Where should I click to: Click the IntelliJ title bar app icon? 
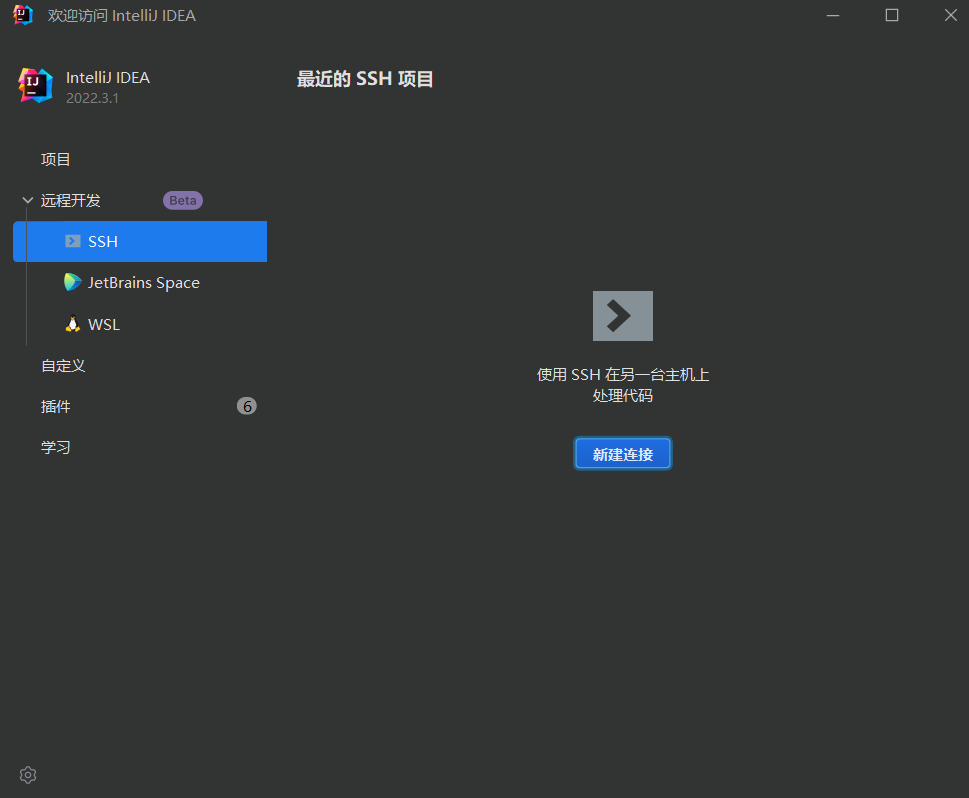coord(23,15)
